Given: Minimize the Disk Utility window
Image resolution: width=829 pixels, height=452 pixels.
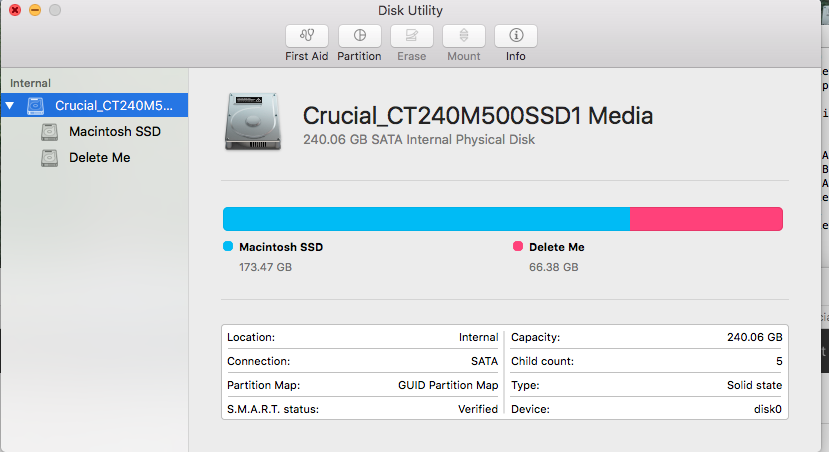Looking at the screenshot, I should [x=35, y=10].
